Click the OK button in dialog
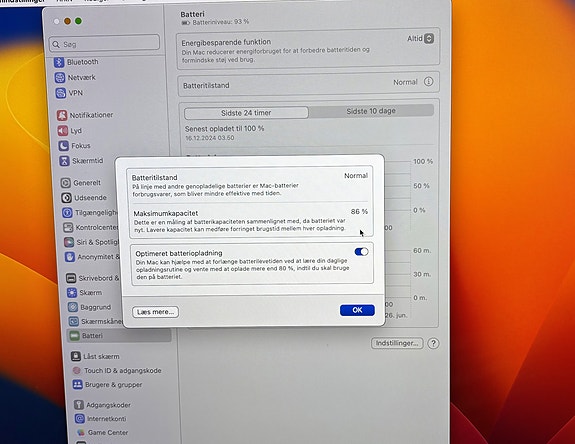Viewport: 575px width, 444px height. tap(357, 310)
